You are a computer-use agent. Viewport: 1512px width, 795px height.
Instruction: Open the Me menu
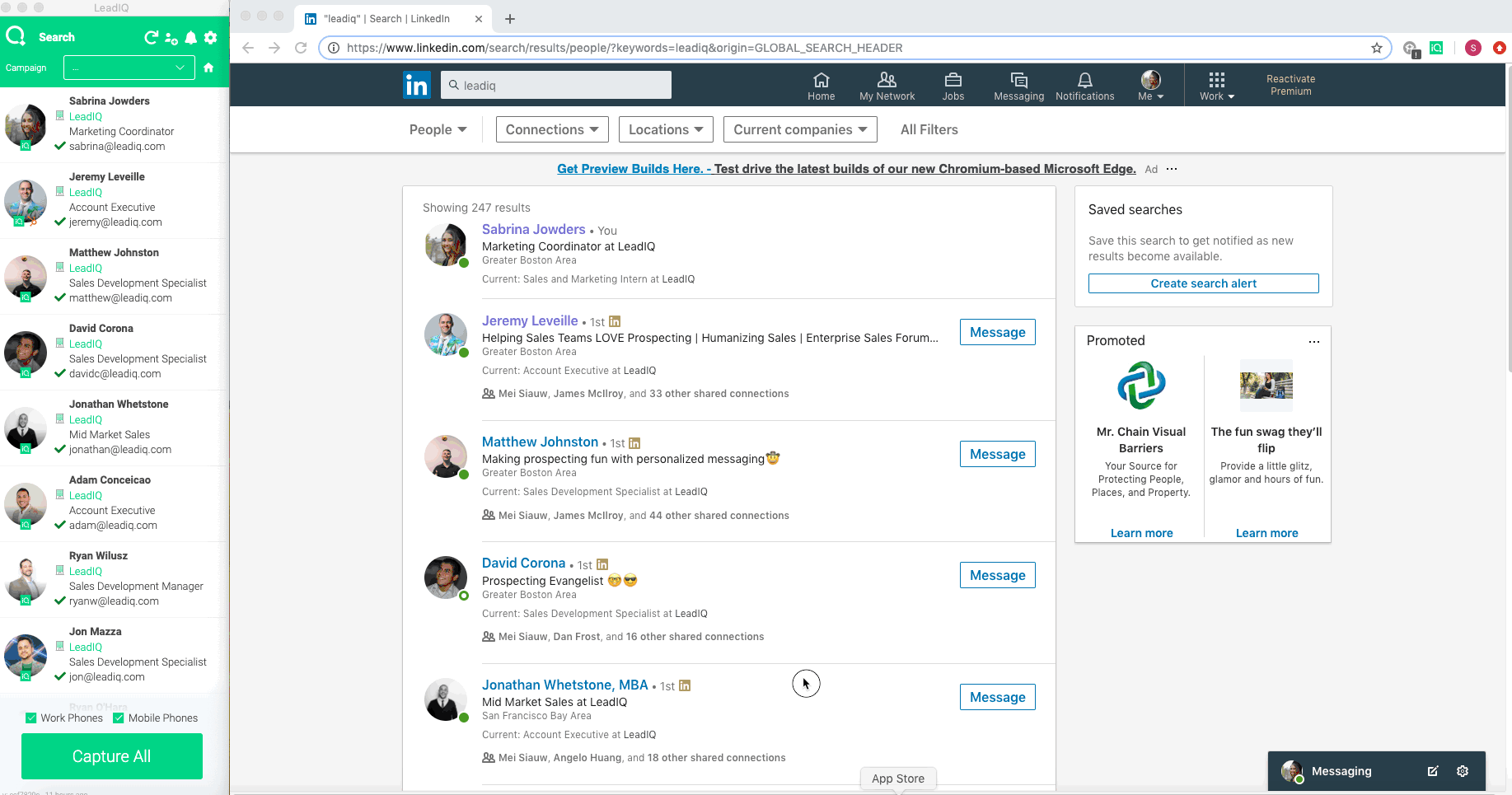1151,86
